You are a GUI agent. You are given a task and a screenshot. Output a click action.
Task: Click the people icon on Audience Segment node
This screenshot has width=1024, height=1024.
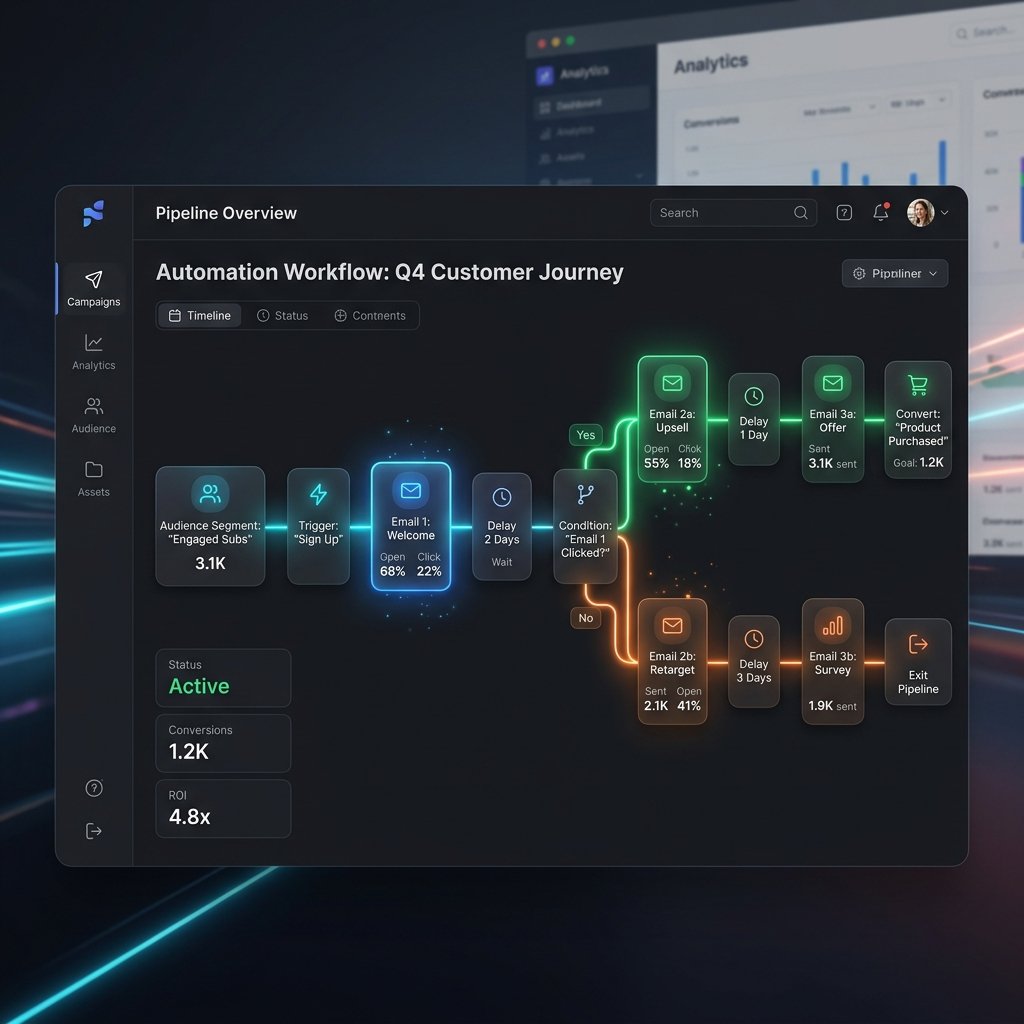coord(210,492)
